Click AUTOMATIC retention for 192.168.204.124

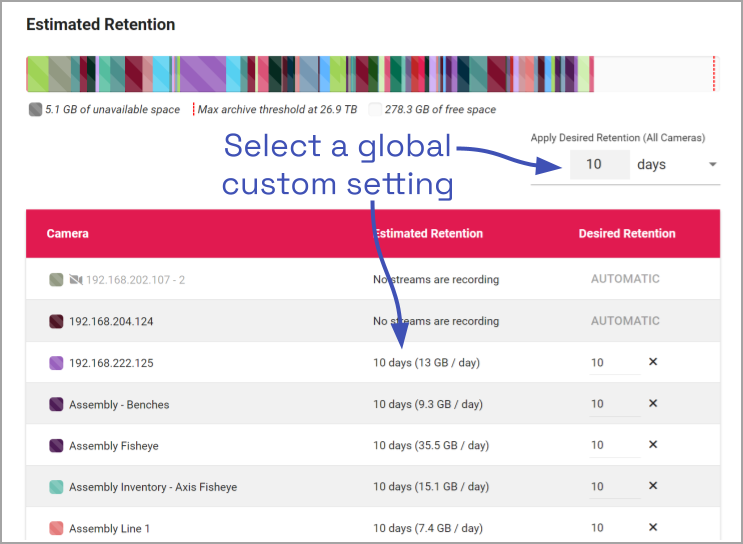[x=625, y=321]
